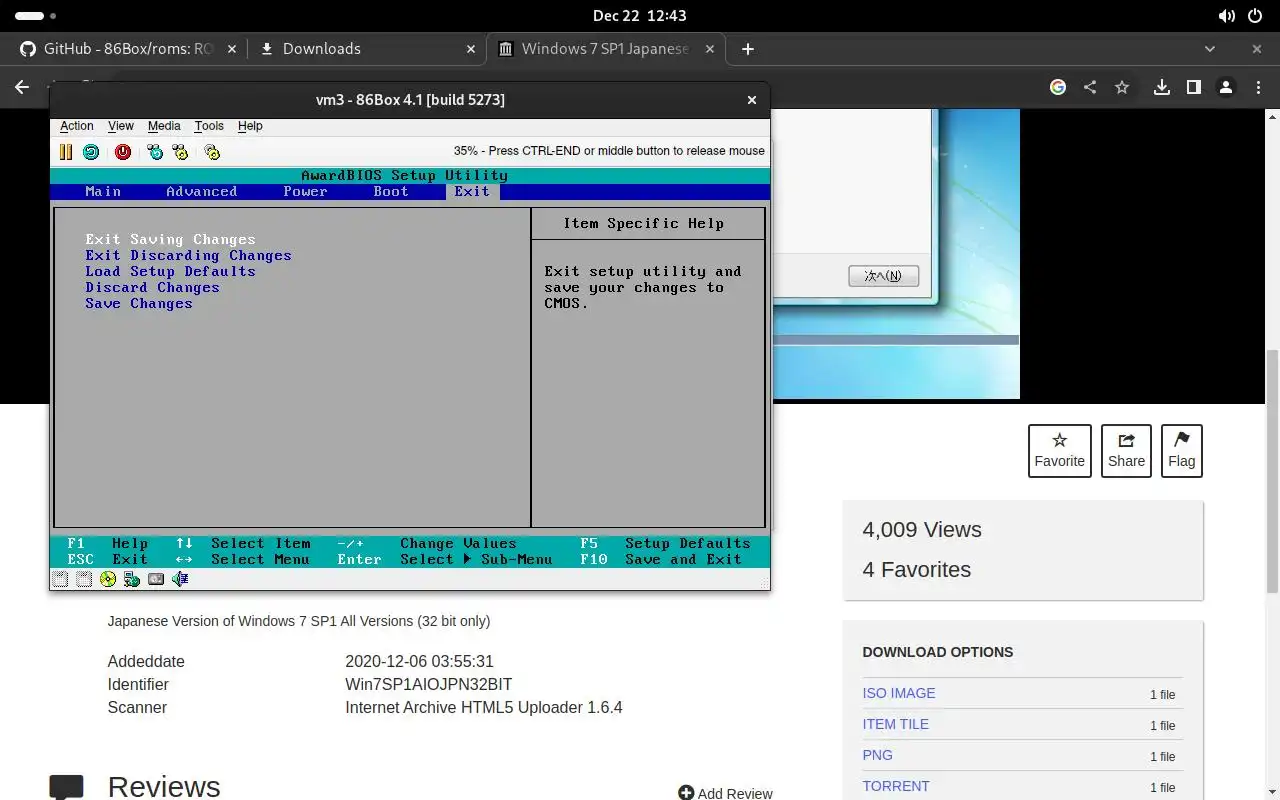Image resolution: width=1280 pixels, height=800 pixels.
Task: Open browser three-dot menu
Action: point(1257,88)
